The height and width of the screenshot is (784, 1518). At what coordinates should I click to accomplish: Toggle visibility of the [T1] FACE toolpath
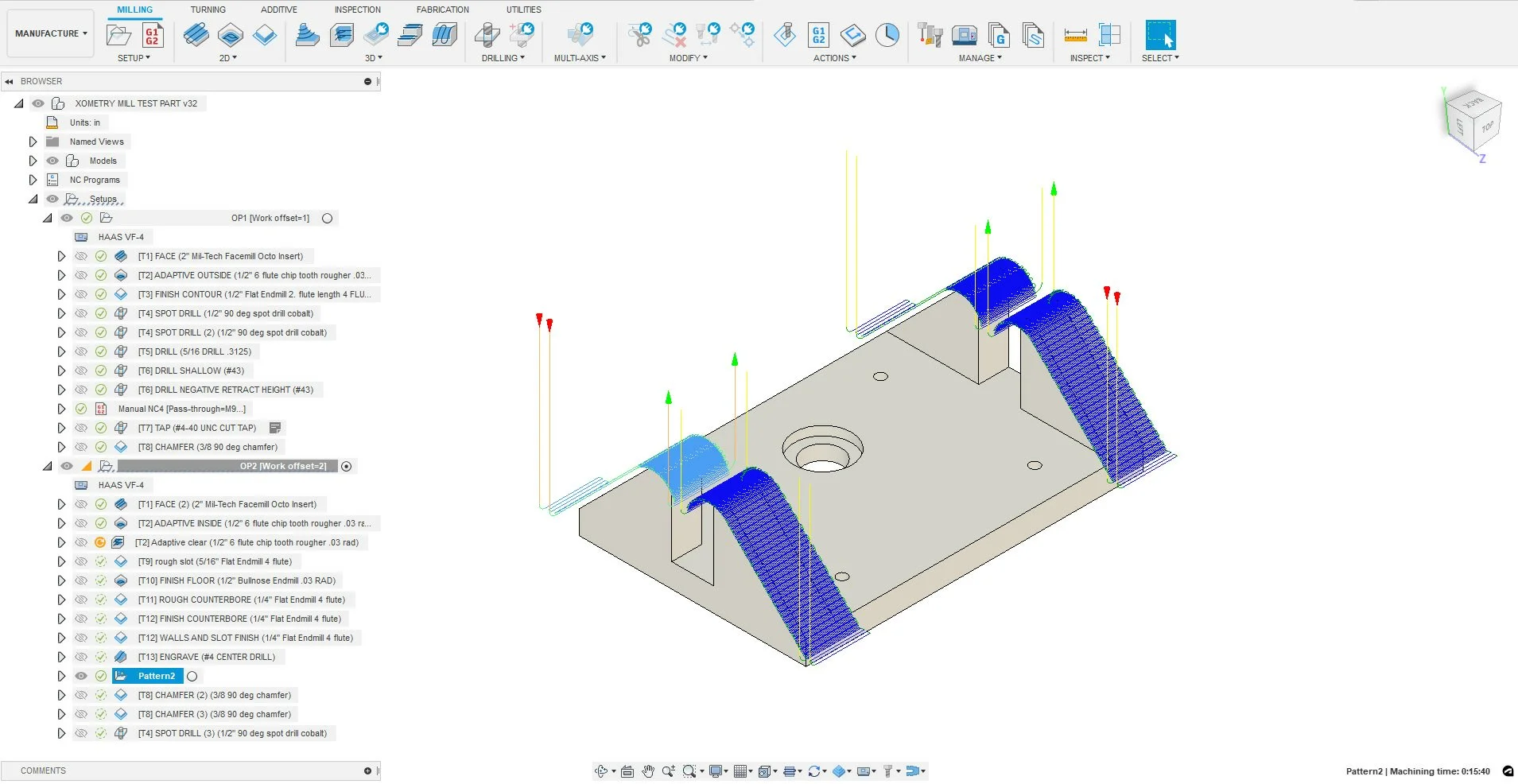point(81,256)
